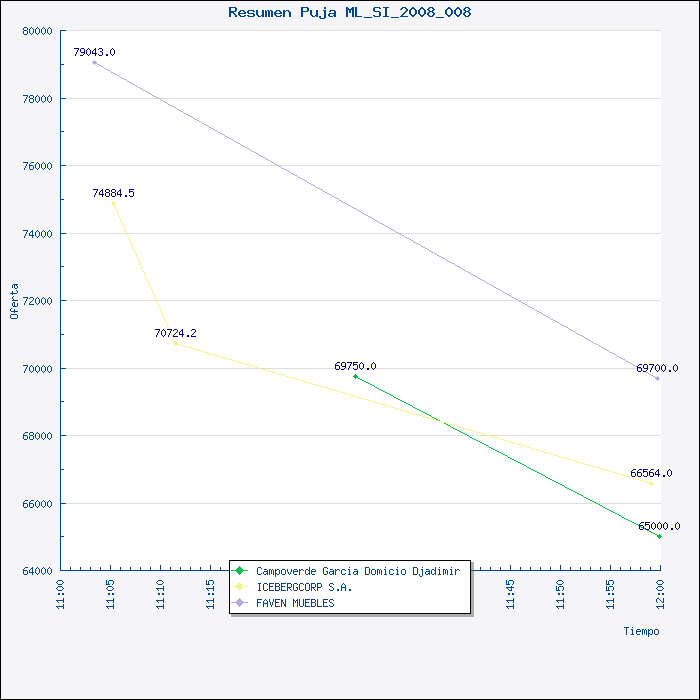The image size is (700, 700).
Task: Click the 80000 y-axis tick label
Action: tap(38, 31)
